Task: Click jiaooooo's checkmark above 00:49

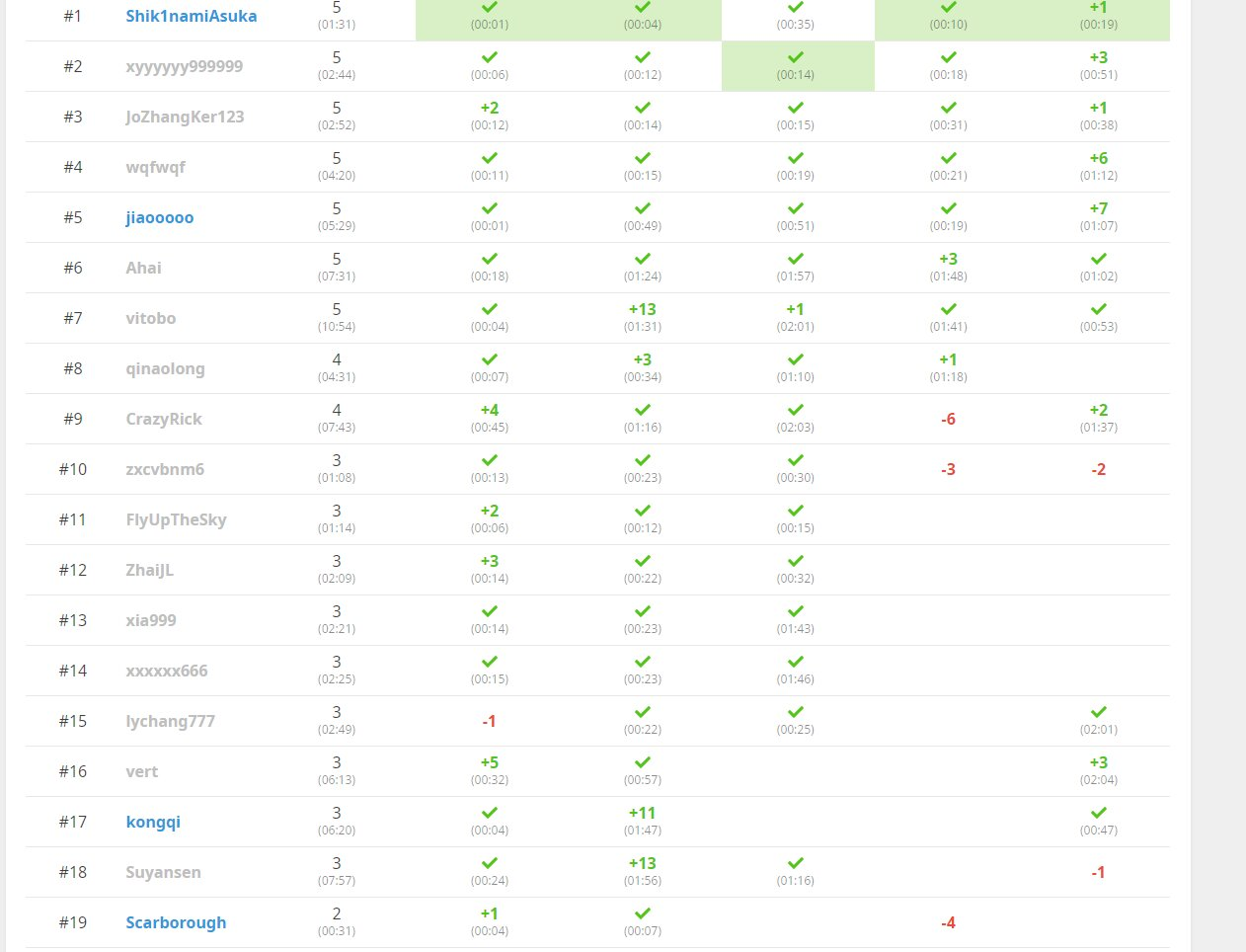Action: [643, 208]
